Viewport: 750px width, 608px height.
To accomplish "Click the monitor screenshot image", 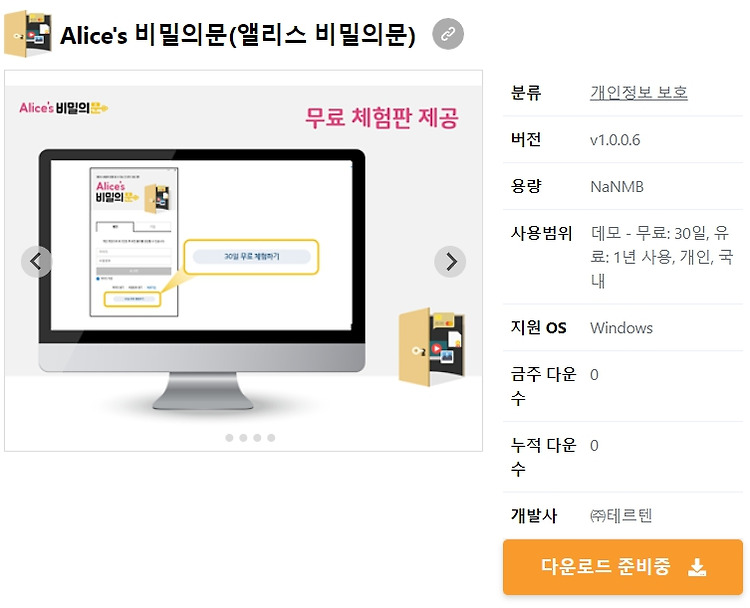I will click(x=202, y=280).
